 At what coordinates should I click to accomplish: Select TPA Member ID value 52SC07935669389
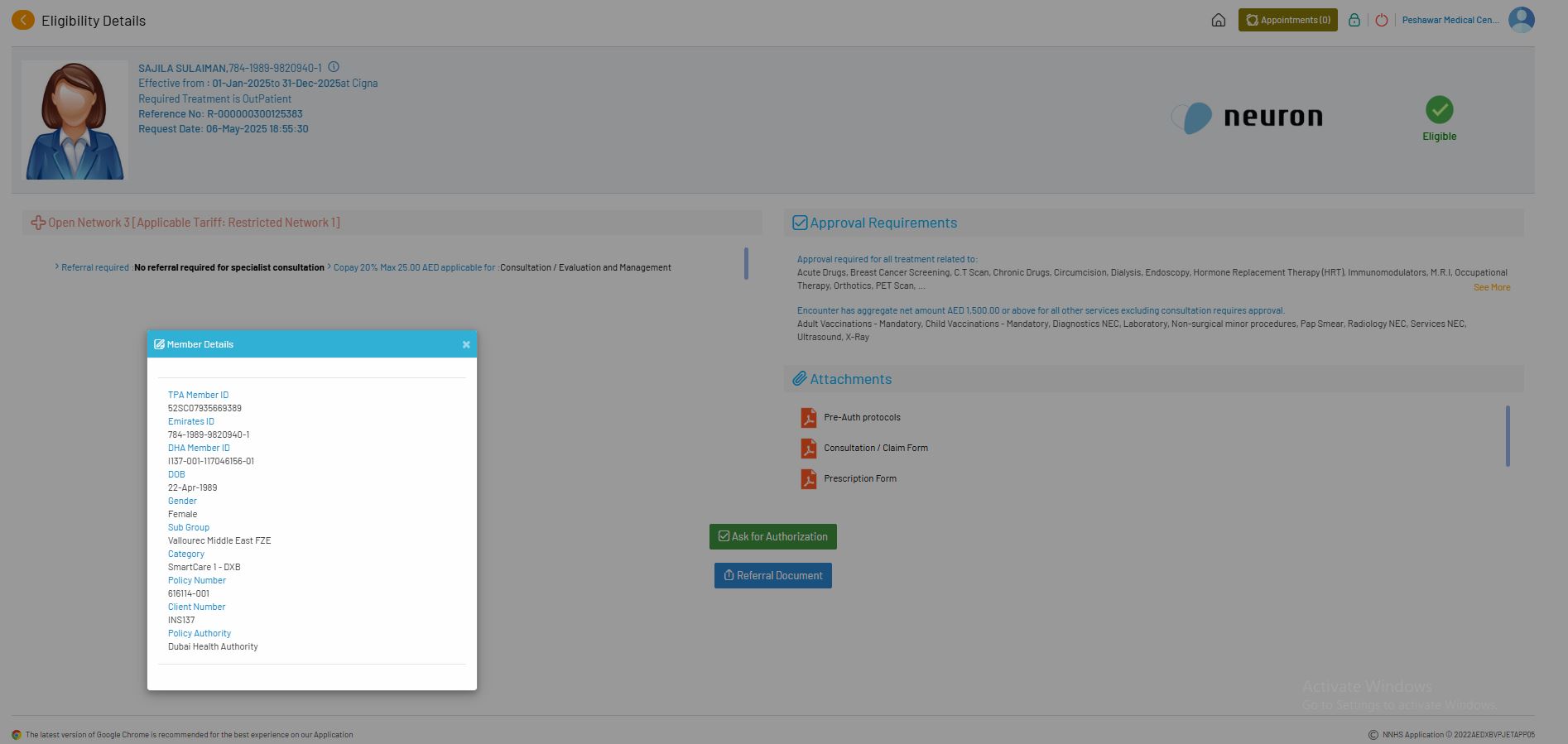pyautogui.click(x=204, y=408)
